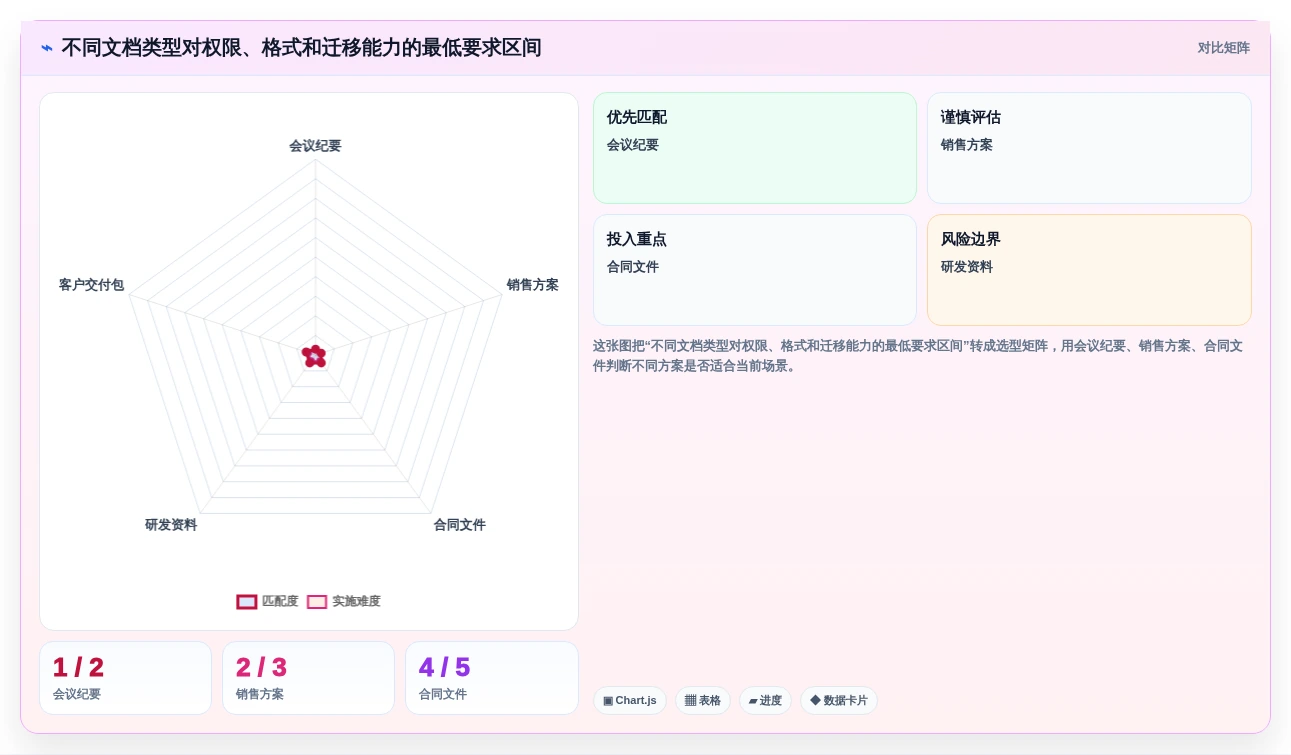Open the 风险边界 card
The image size is (1291, 755).
1089,270
